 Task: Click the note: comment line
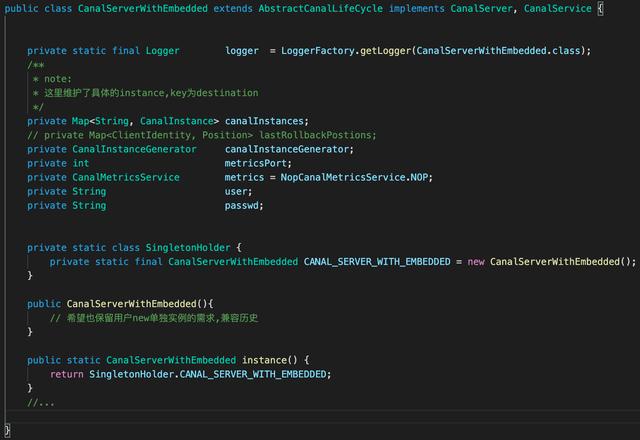[52, 79]
